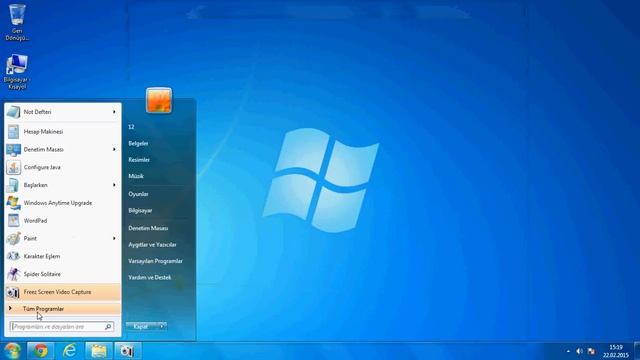The height and width of the screenshot is (360, 640).
Task: Click the Başlarken icon
Action: (x=13, y=185)
